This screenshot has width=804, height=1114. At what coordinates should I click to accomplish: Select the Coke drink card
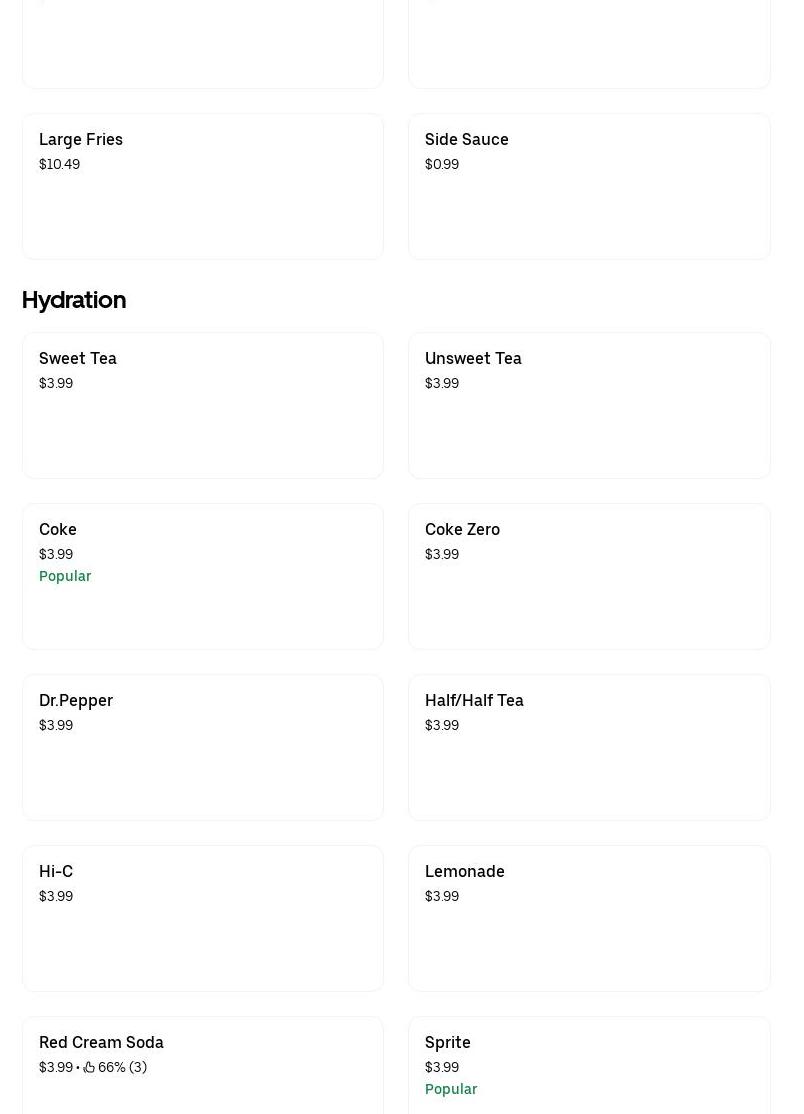point(203,577)
